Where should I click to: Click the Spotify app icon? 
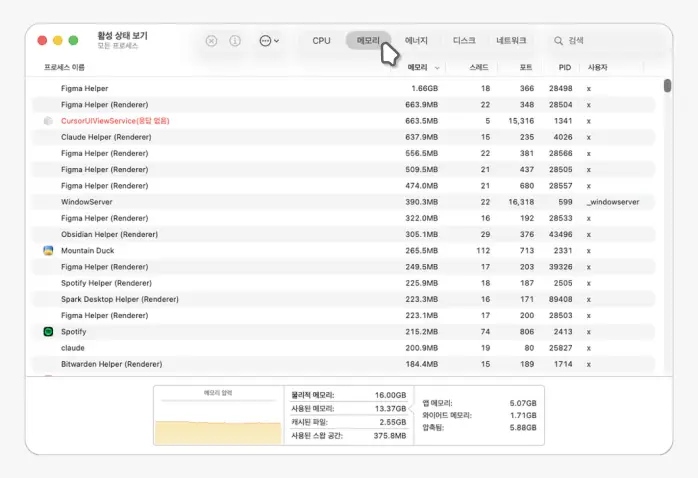click(48, 332)
